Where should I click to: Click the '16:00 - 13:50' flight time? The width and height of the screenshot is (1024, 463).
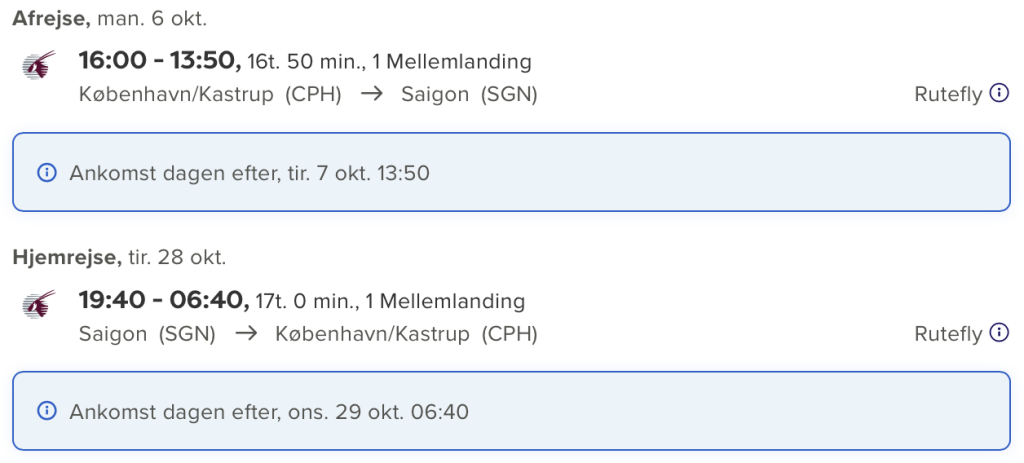(159, 61)
